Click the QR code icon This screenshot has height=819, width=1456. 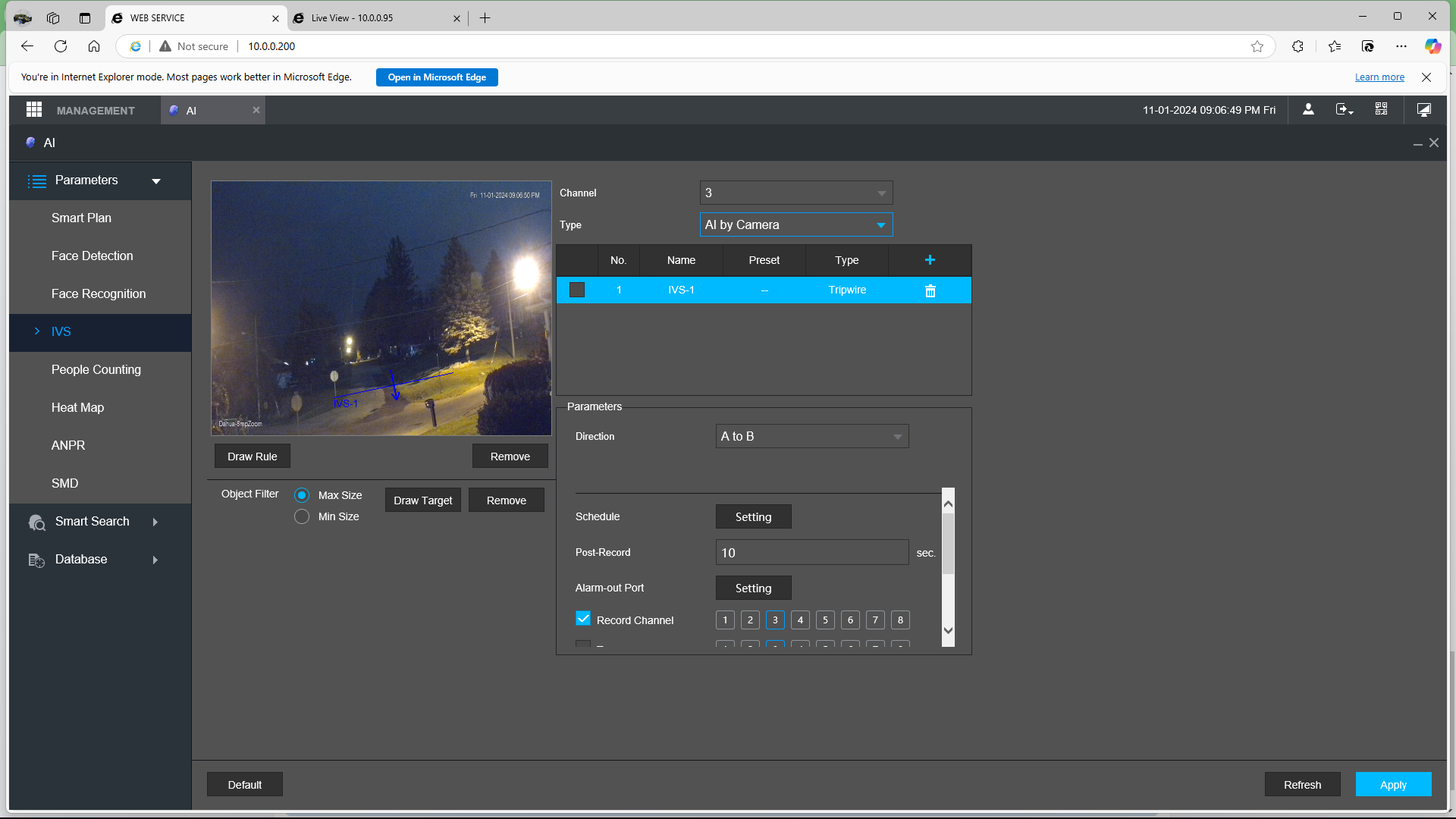1382,110
